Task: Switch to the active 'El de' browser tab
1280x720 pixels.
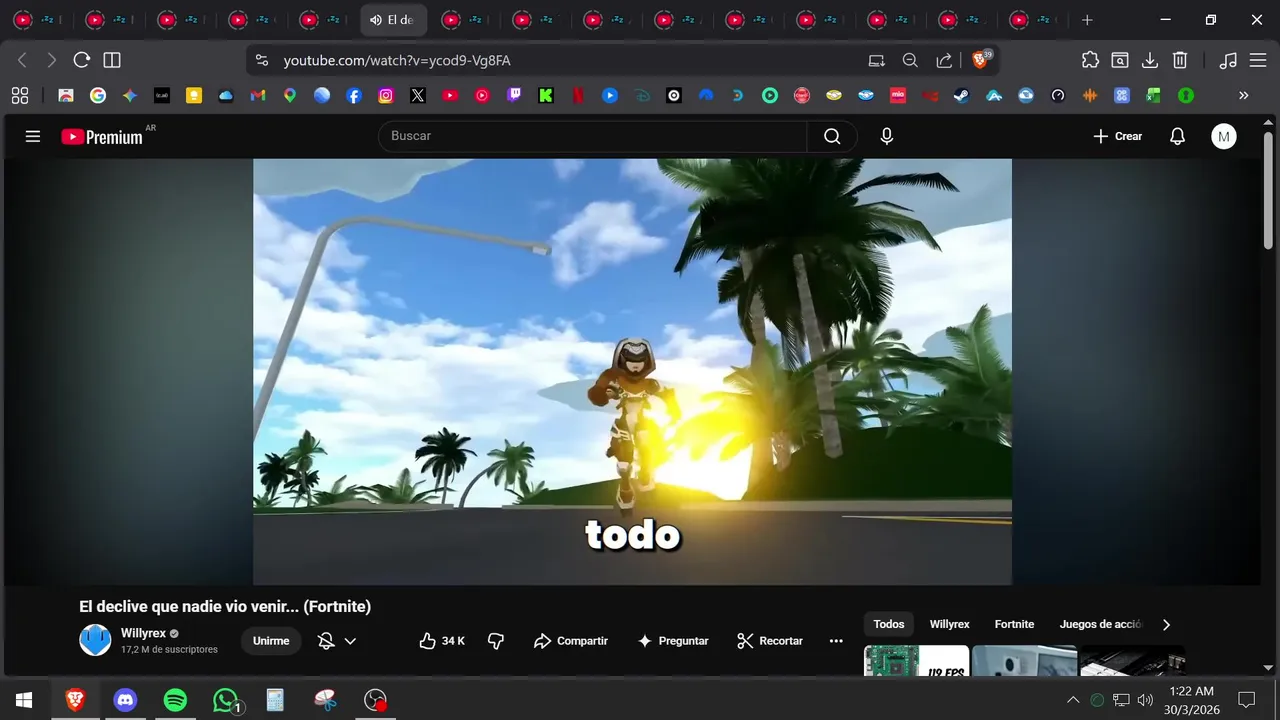Action: coord(393,20)
